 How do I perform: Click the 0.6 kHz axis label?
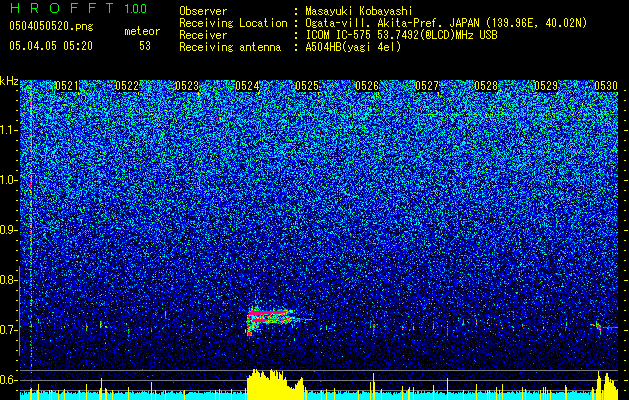pos(8,380)
